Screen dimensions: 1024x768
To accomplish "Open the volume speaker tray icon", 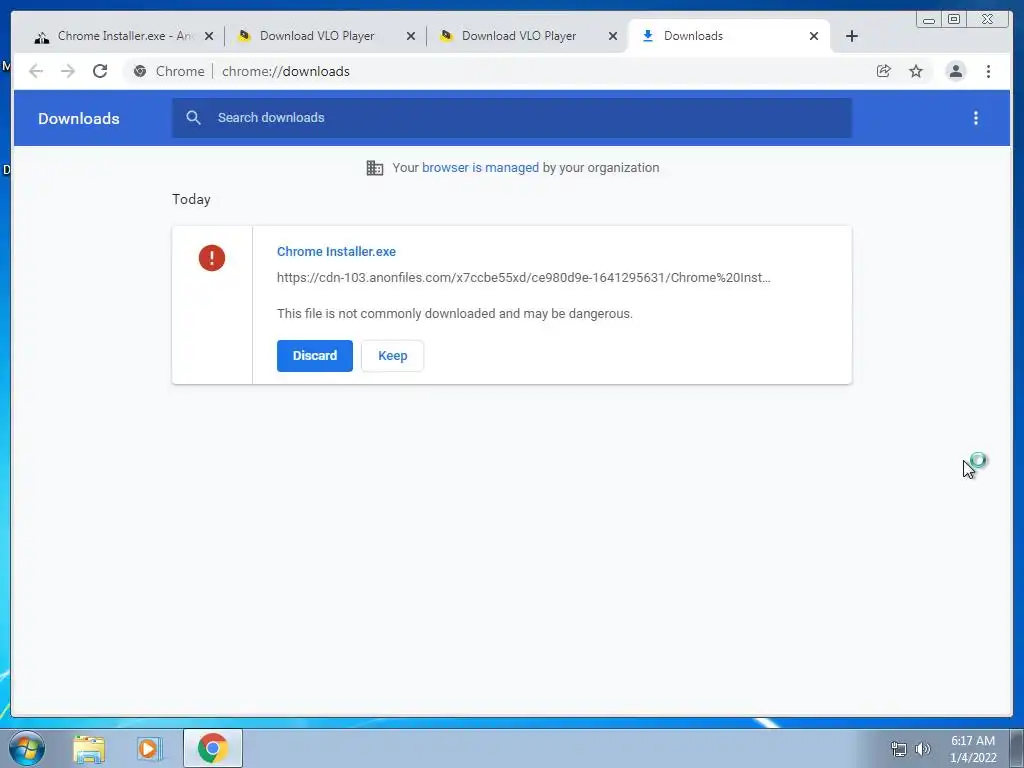I will point(922,749).
